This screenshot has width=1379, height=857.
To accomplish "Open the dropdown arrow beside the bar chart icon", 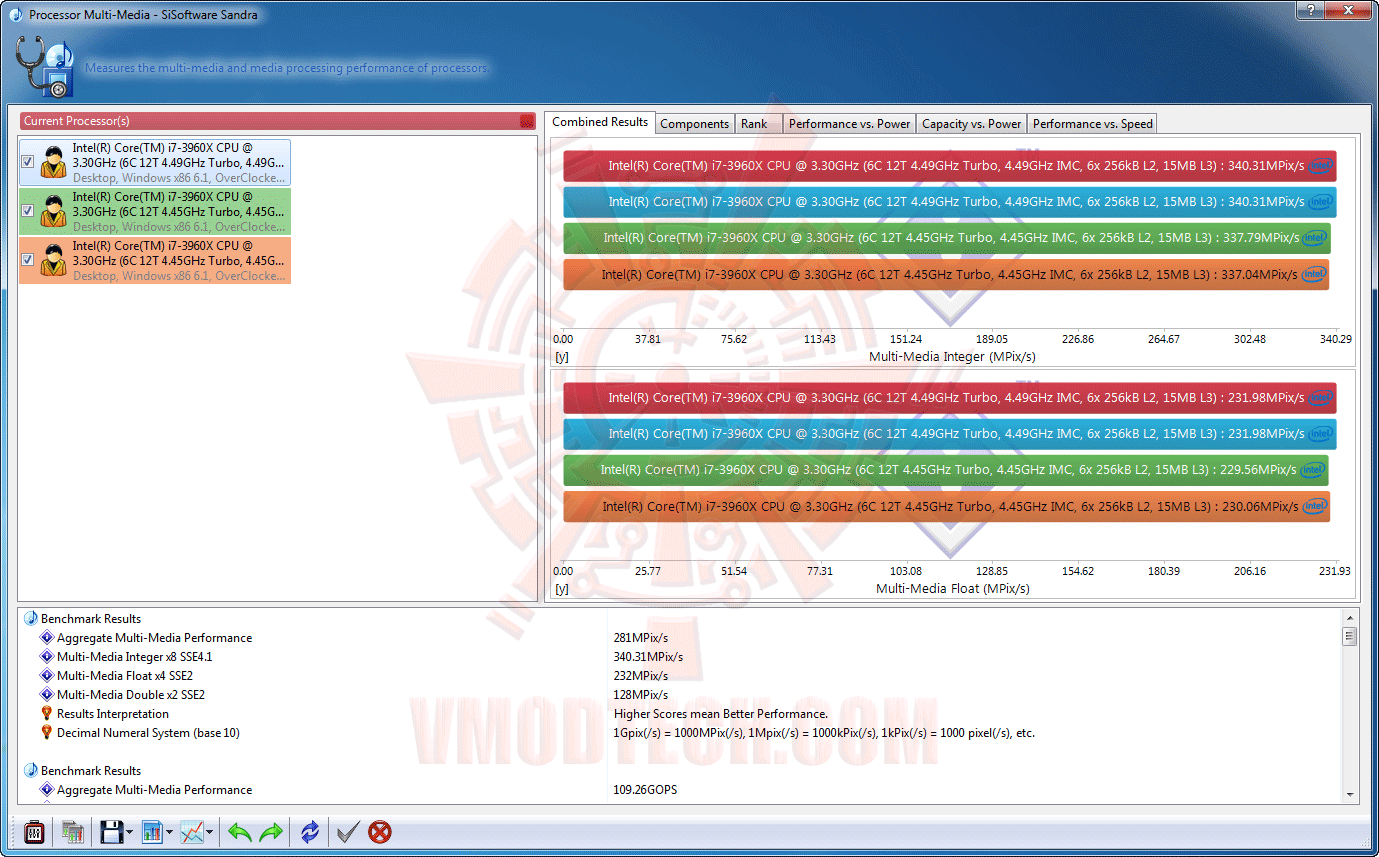I will 170,832.
